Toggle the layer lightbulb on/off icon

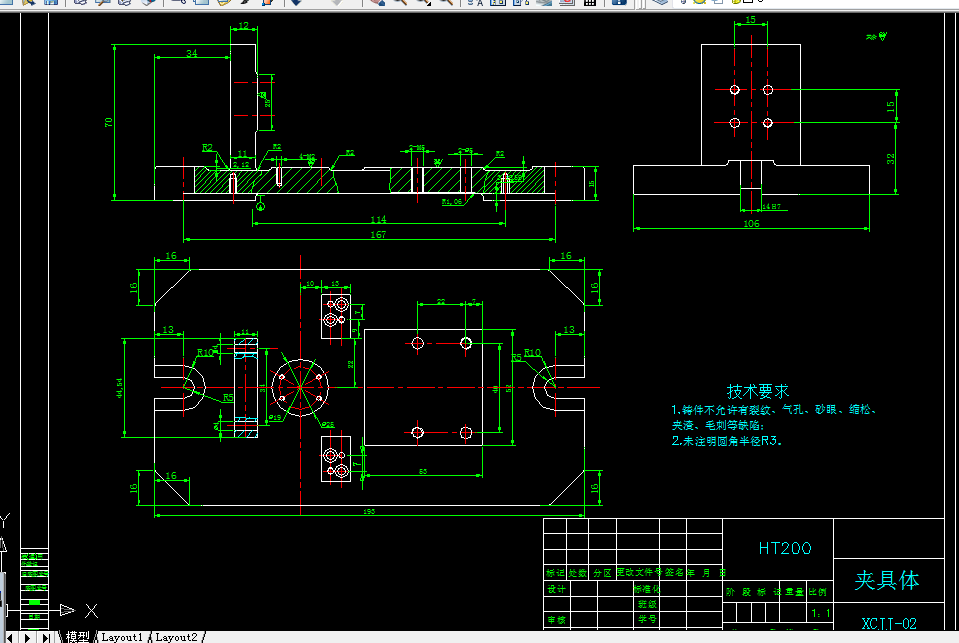click(x=683, y=2)
